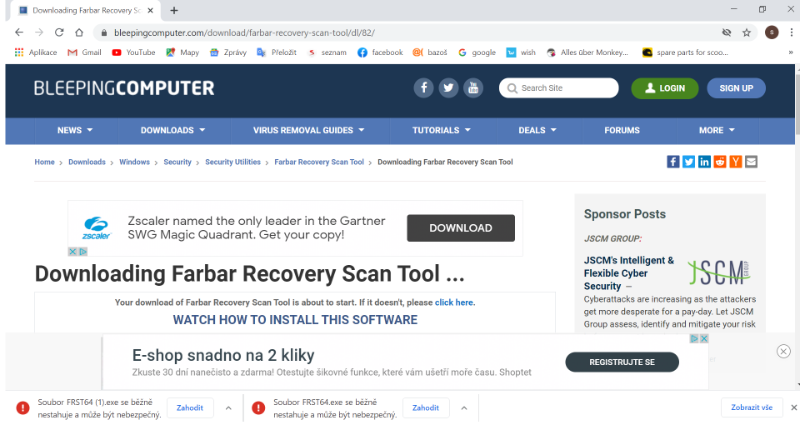Open a new browser tab
The width and height of the screenshot is (800, 425).
174,10
